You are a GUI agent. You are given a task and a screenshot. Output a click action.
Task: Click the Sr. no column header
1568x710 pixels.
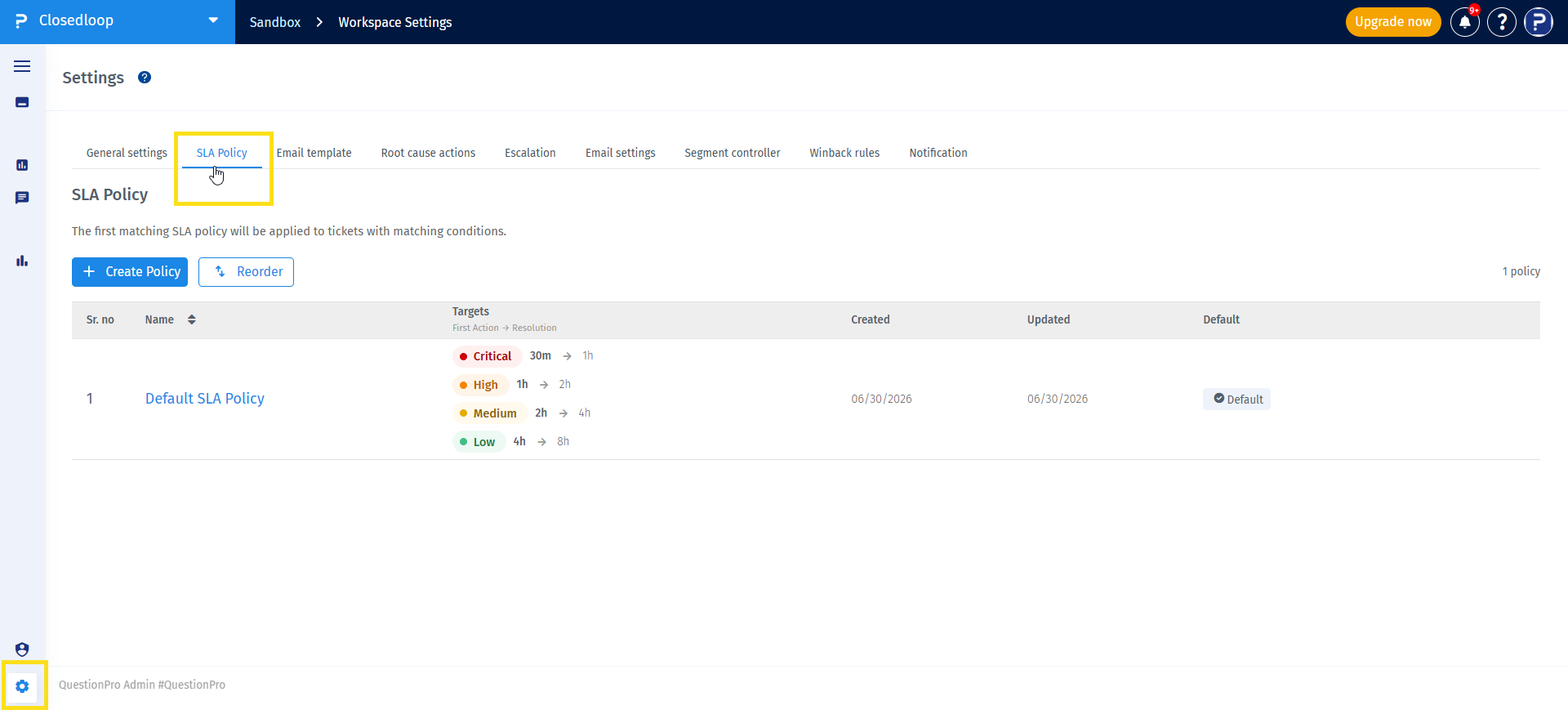click(x=100, y=319)
